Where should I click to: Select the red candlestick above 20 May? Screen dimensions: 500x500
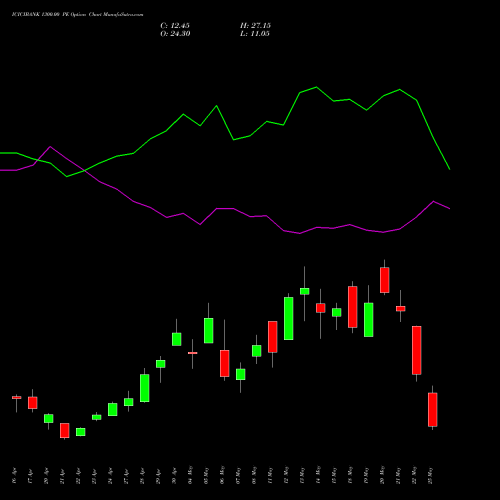point(385,280)
